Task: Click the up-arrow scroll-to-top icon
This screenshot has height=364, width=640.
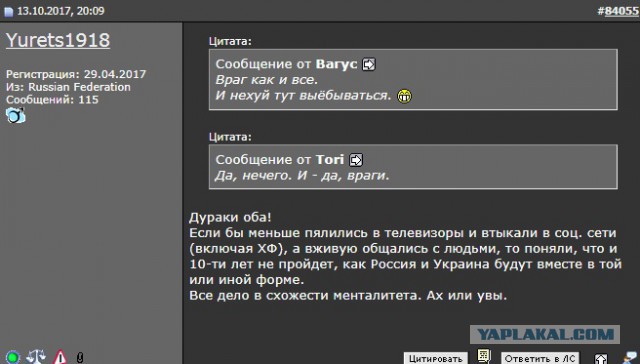Action: click(x=600, y=359)
